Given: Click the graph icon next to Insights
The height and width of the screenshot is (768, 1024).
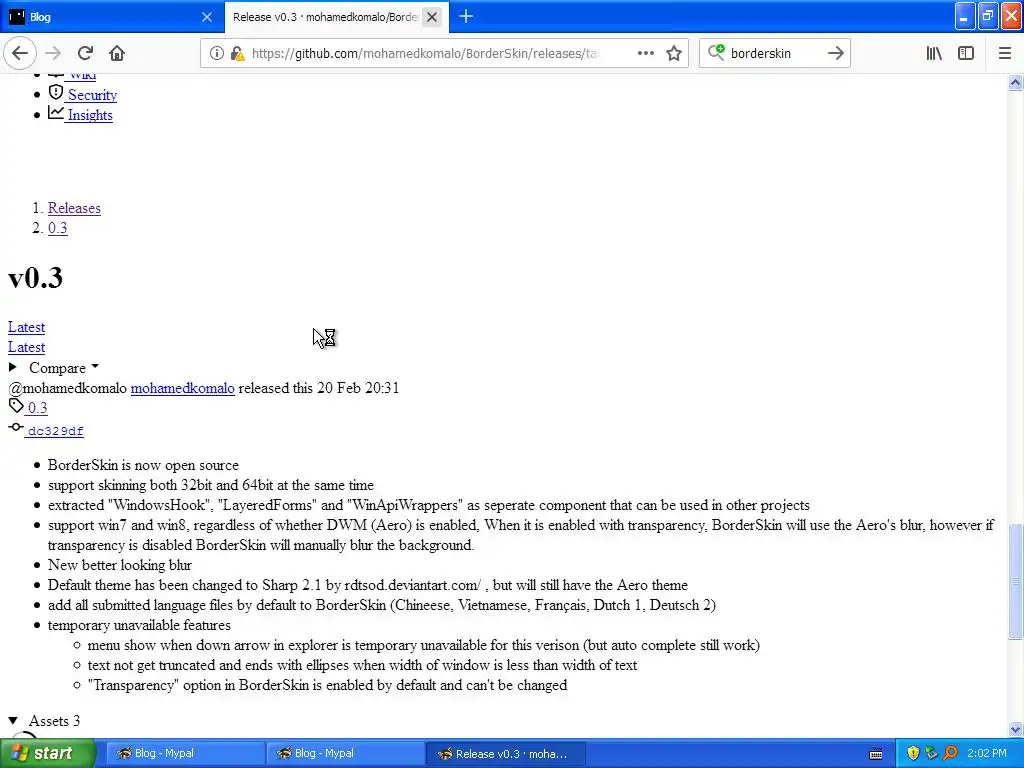Looking at the screenshot, I should (56, 113).
